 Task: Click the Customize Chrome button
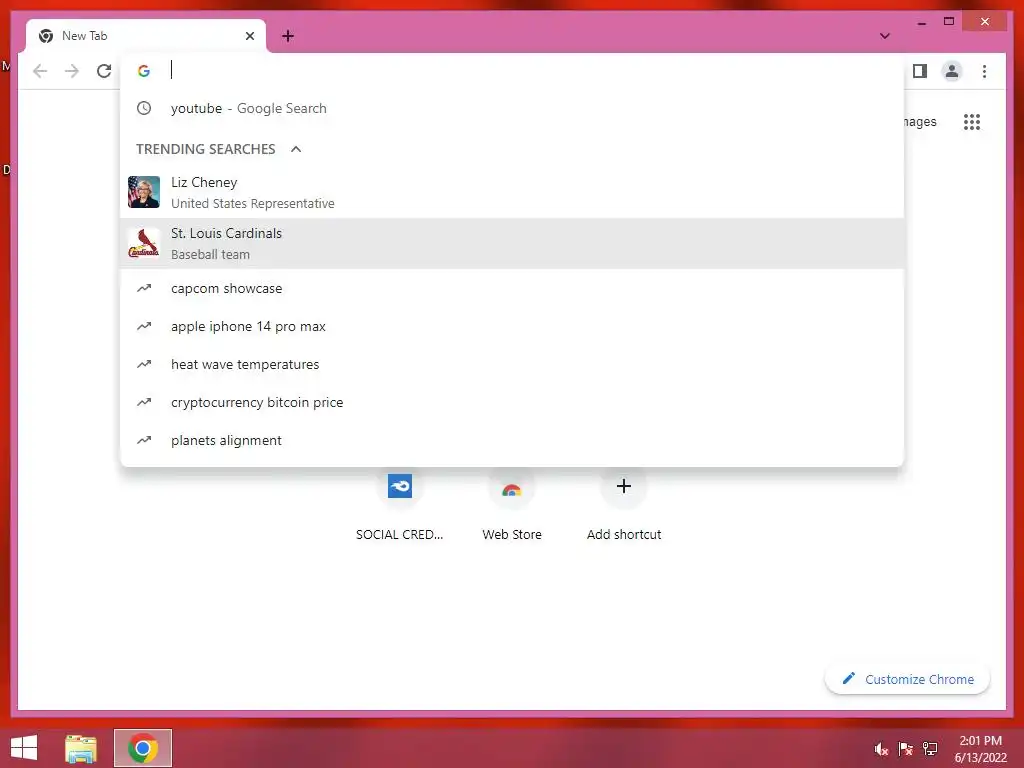click(907, 679)
